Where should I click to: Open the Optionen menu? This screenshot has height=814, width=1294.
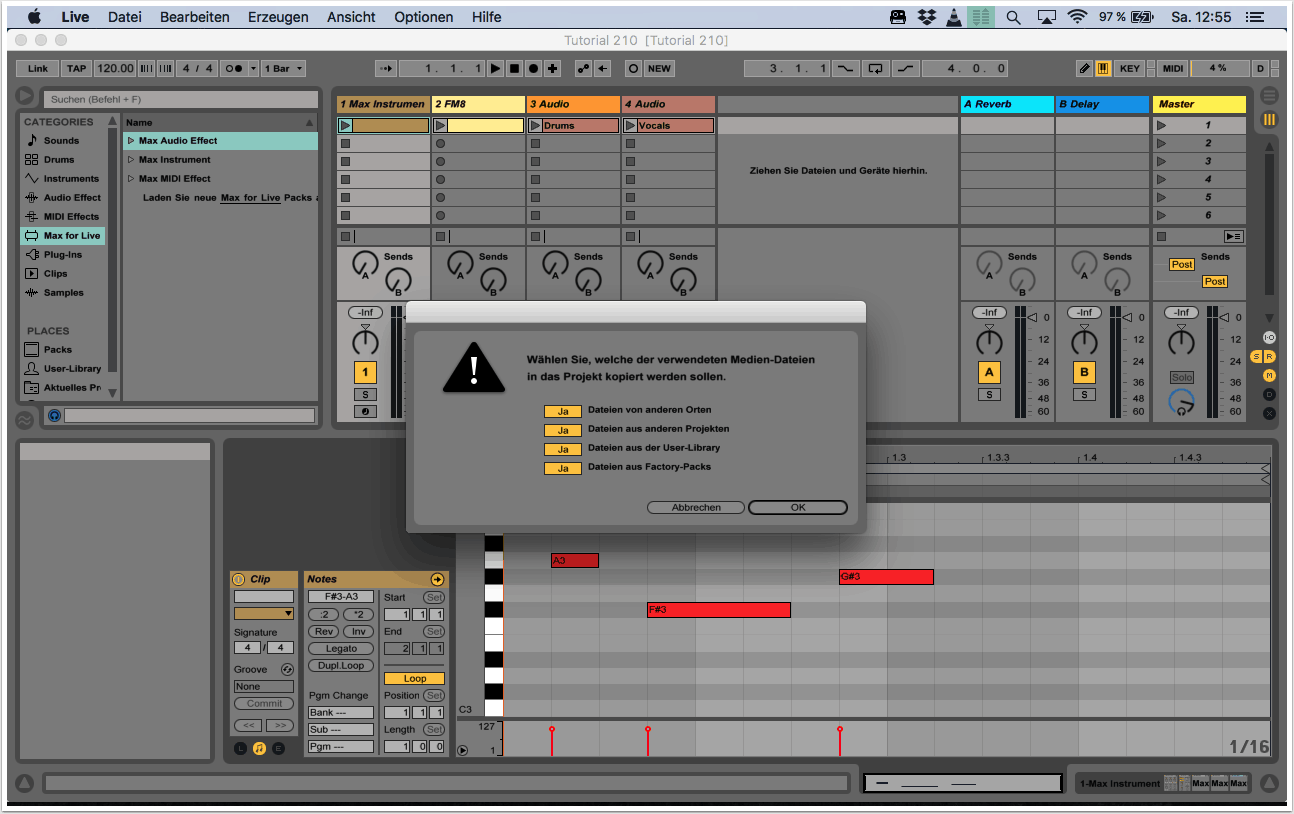click(x=423, y=17)
